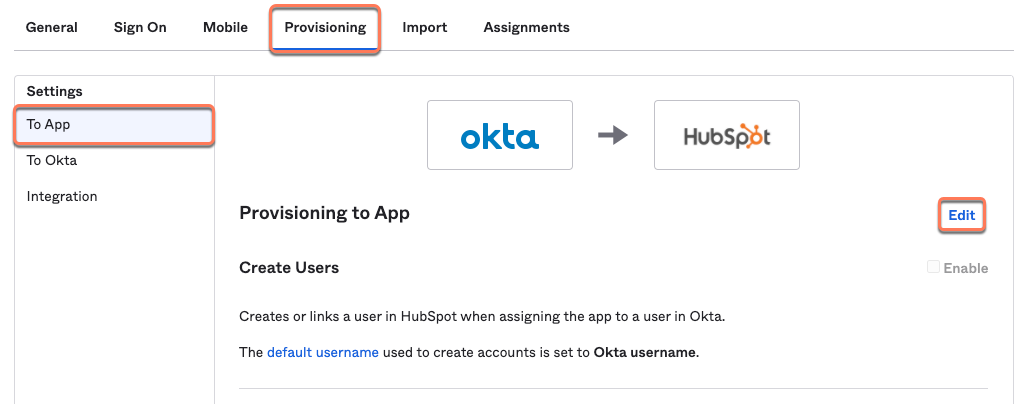The image size is (1024, 404).
Task: Open the Import tab
Action: click(x=424, y=27)
